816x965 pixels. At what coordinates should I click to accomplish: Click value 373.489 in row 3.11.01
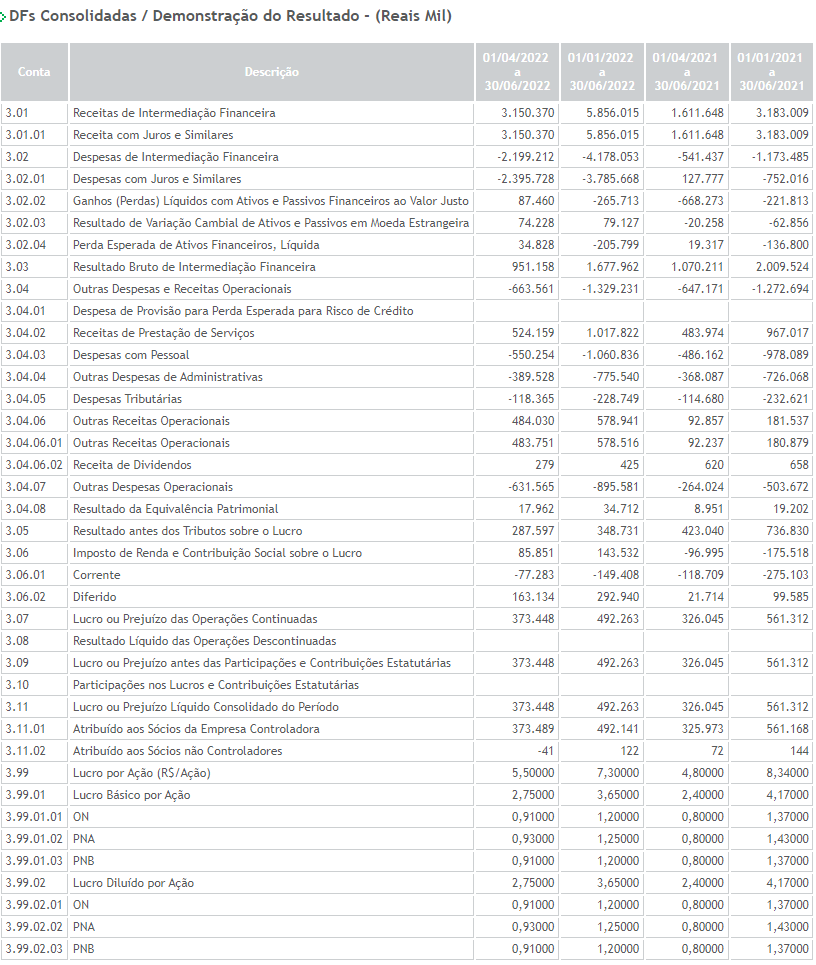point(533,729)
